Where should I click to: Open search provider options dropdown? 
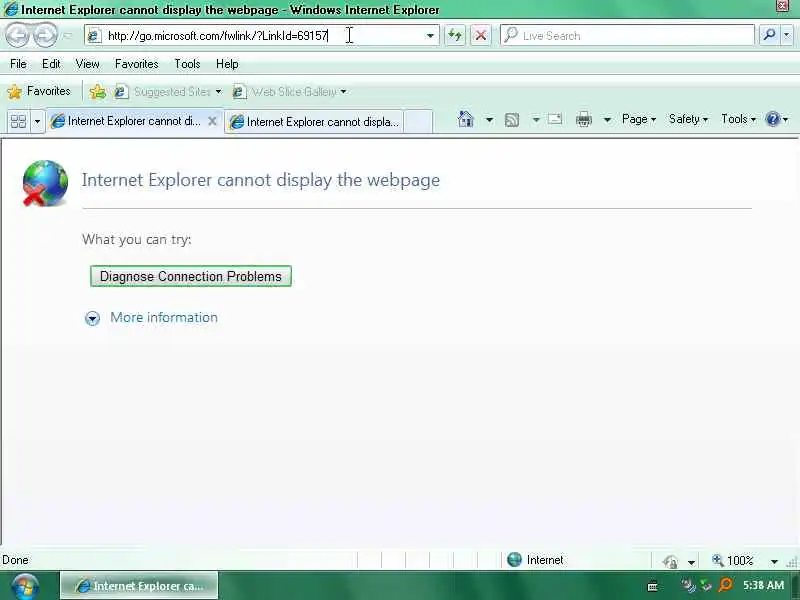coord(787,35)
